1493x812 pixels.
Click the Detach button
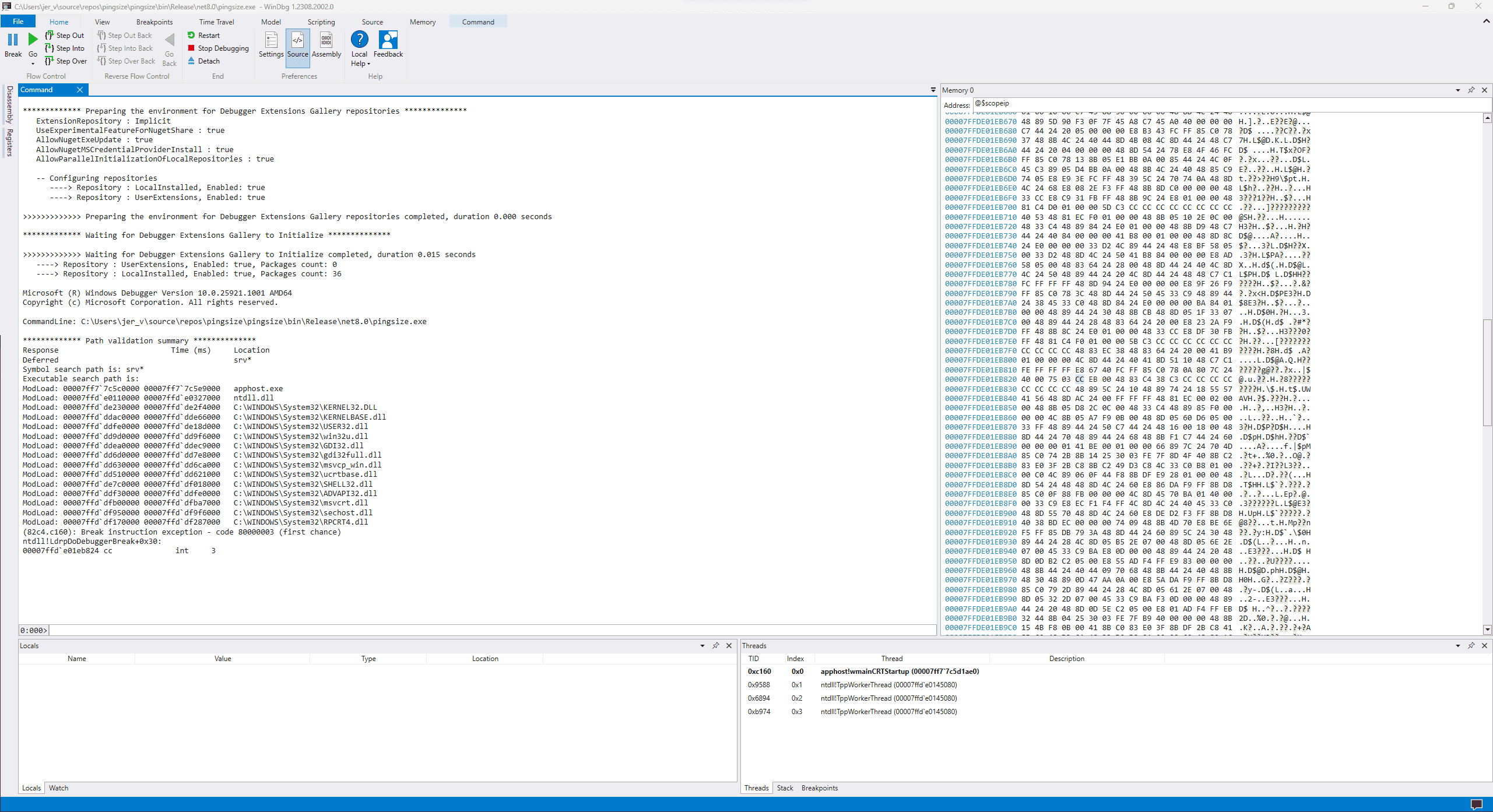[203, 61]
